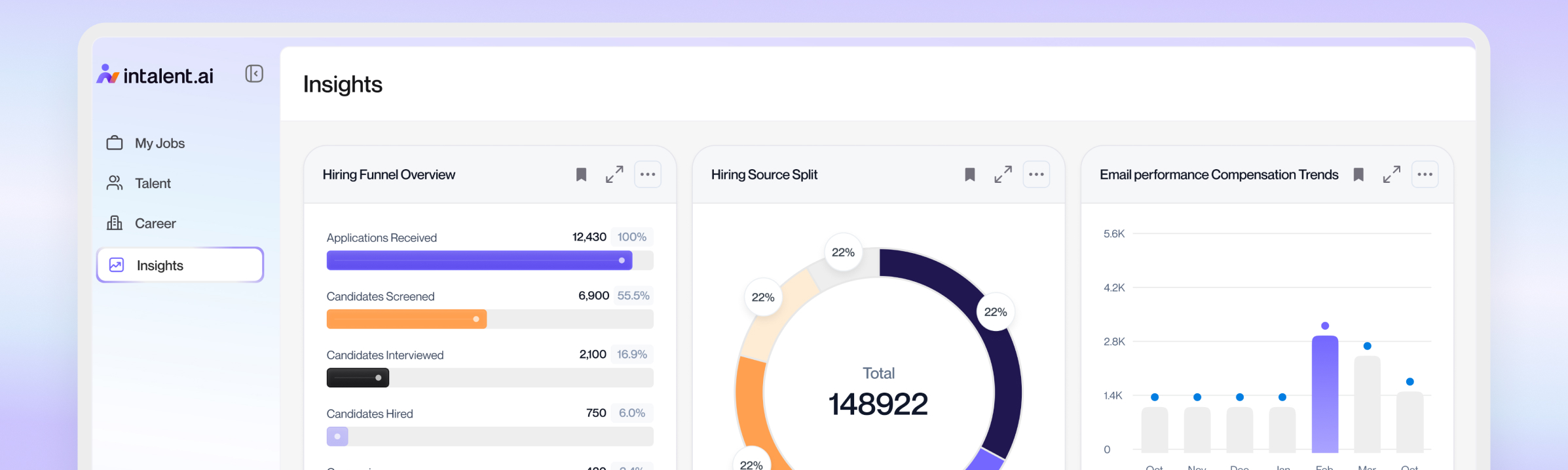
Task: Expand the Hiring Source Split card
Action: tap(1003, 174)
